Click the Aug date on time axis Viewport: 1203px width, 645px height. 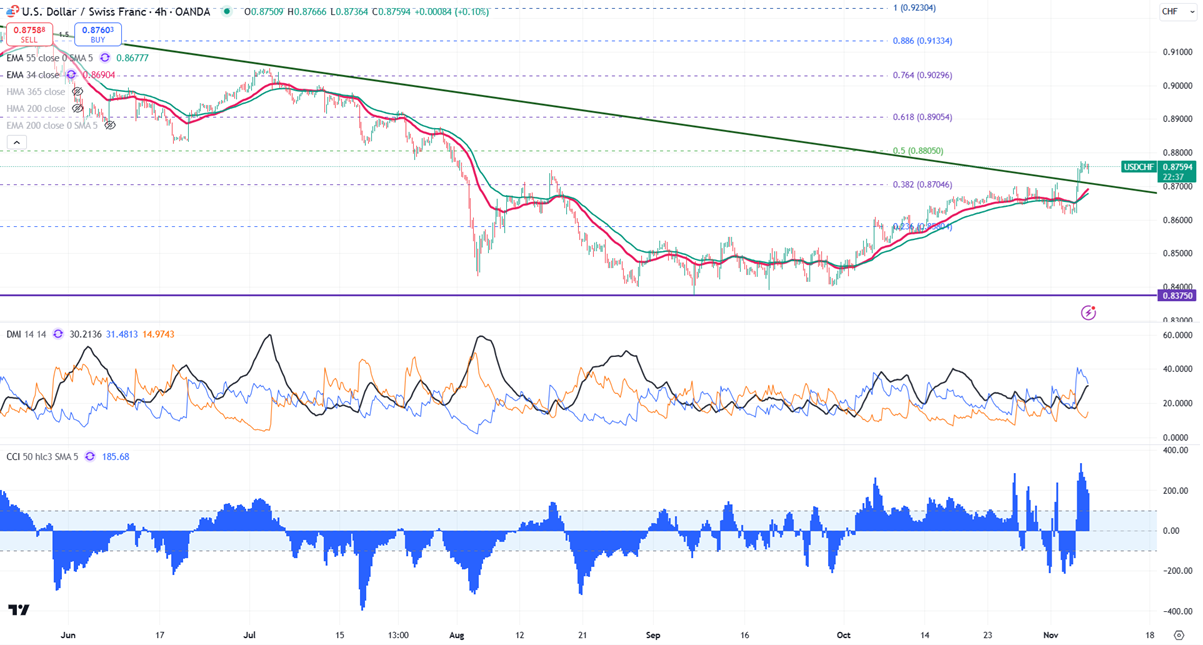click(x=456, y=634)
